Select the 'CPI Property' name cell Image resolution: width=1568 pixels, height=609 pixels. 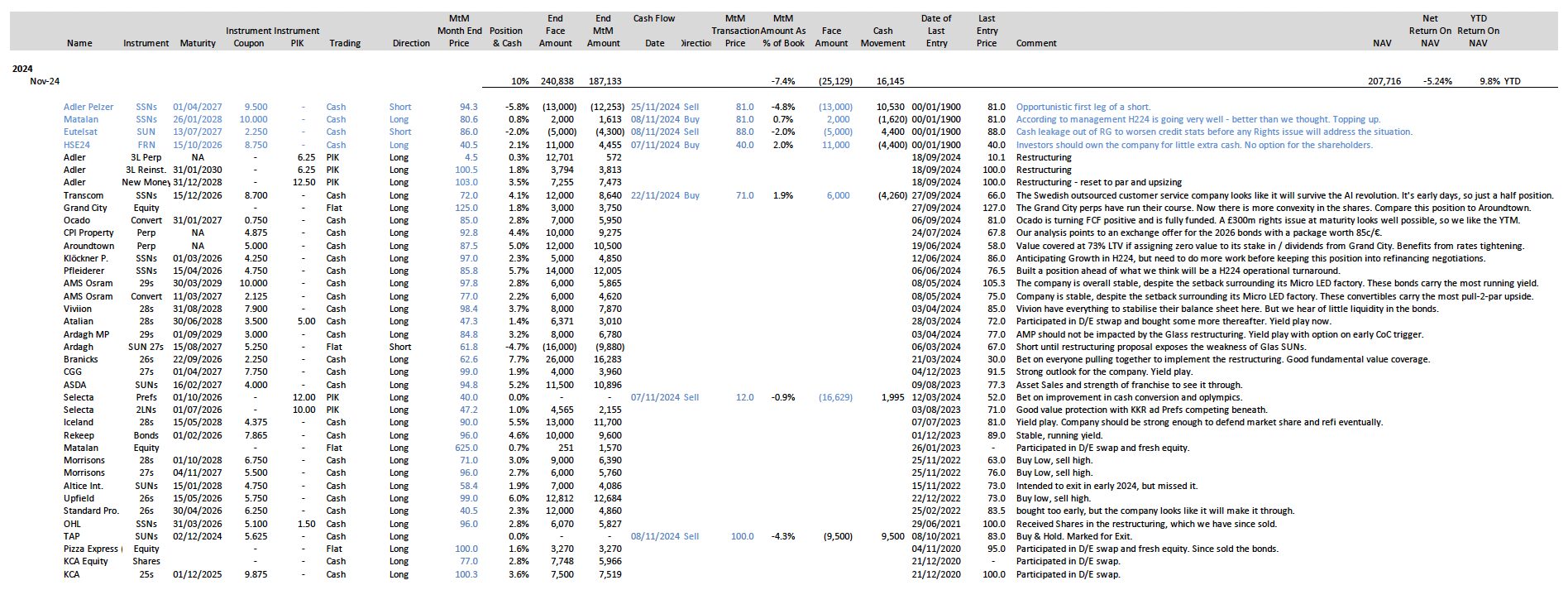pyautogui.click(x=88, y=233)
